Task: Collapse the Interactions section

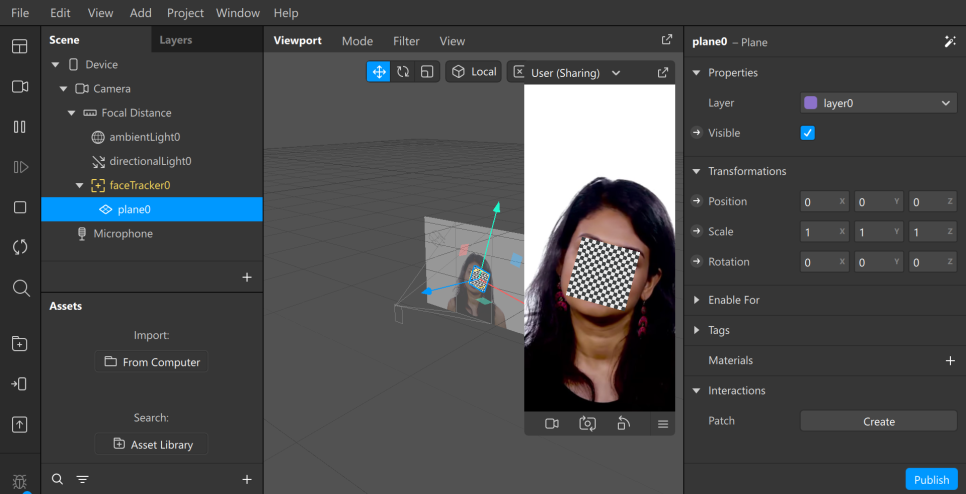Action: click(x=697, y=391)
